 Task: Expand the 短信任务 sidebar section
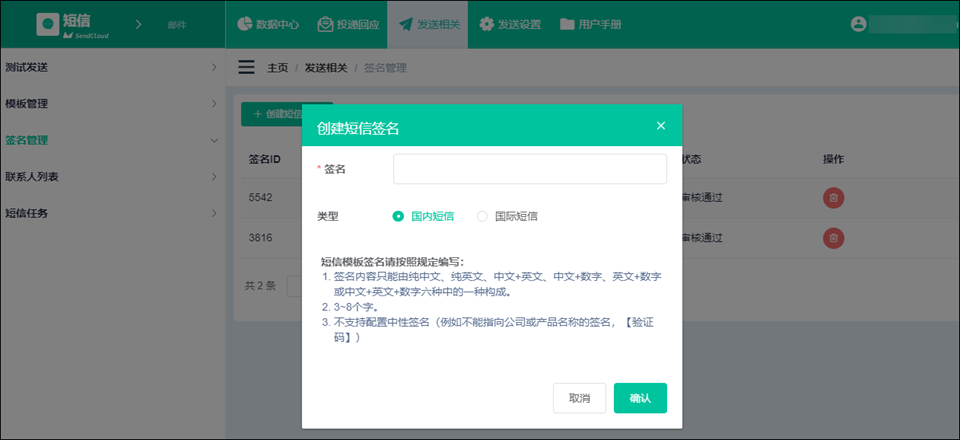(110, 213)
